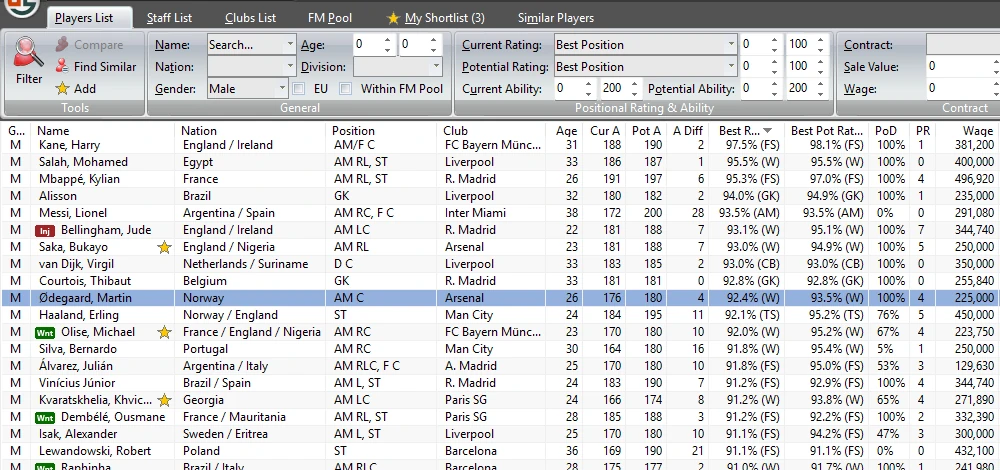Click the Add star icon
This screenshot has height=470, width=1000.
62,89
